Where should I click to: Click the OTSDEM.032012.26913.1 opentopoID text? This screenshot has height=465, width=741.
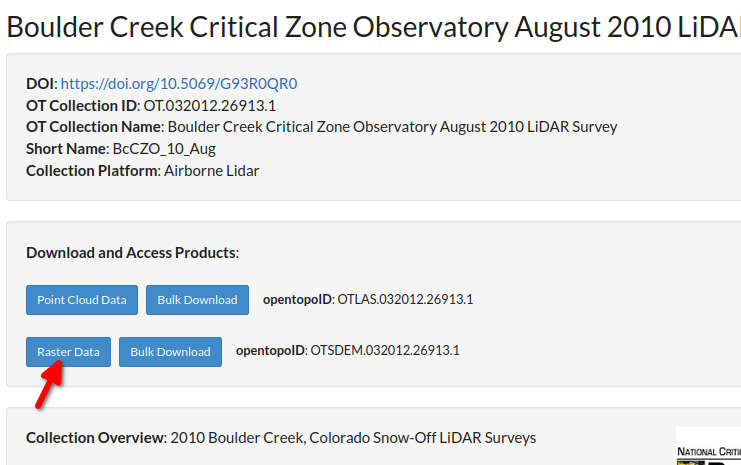pos(385,350)
